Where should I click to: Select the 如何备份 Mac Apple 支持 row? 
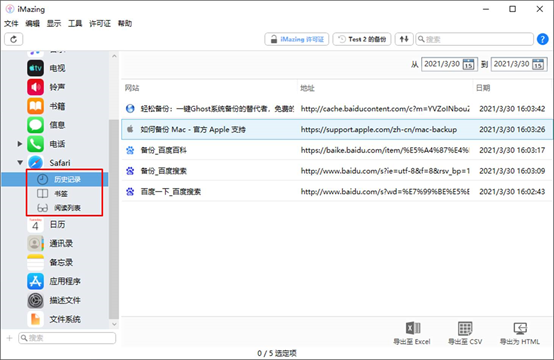click(336, 130)
